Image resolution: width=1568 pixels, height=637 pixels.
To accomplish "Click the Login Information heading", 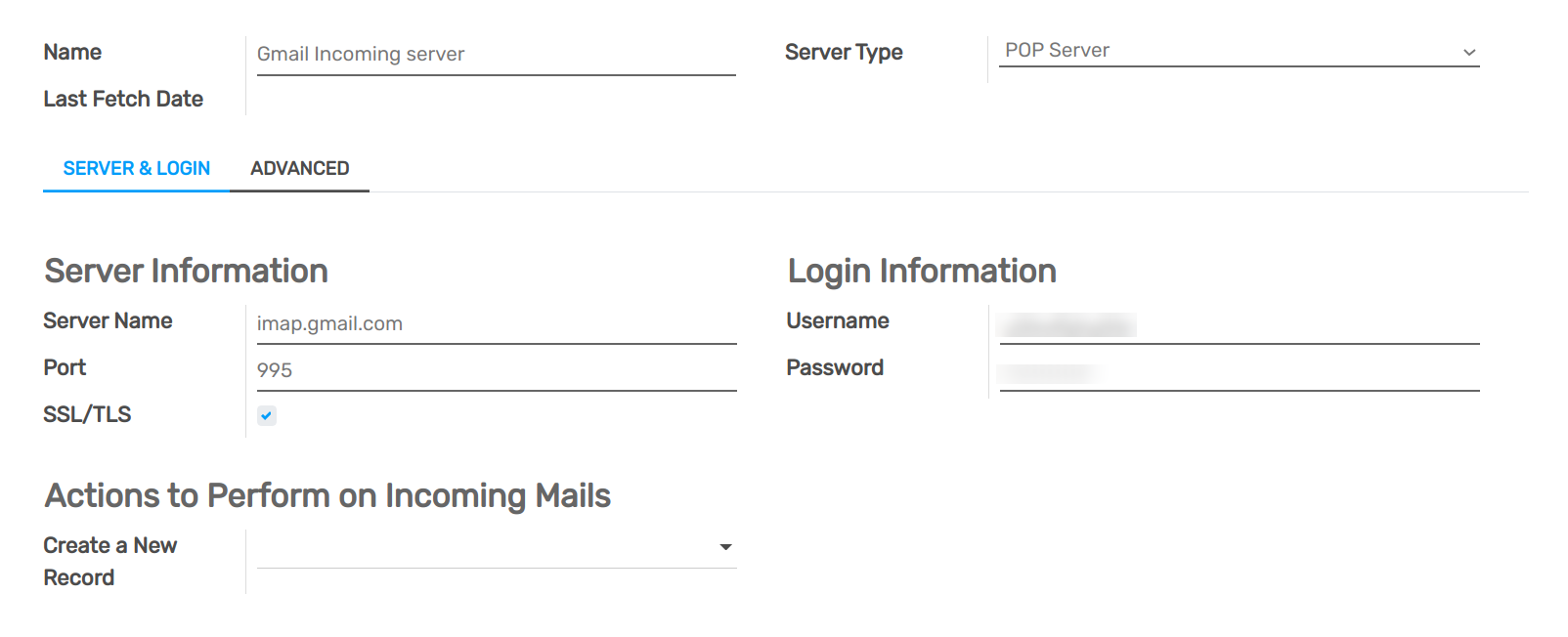I will pos(921,271).
